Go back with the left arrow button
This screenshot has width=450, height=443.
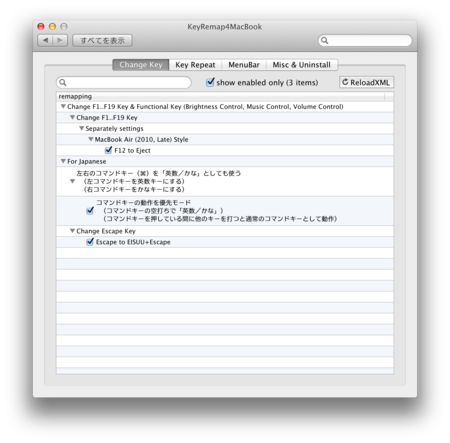45,40
